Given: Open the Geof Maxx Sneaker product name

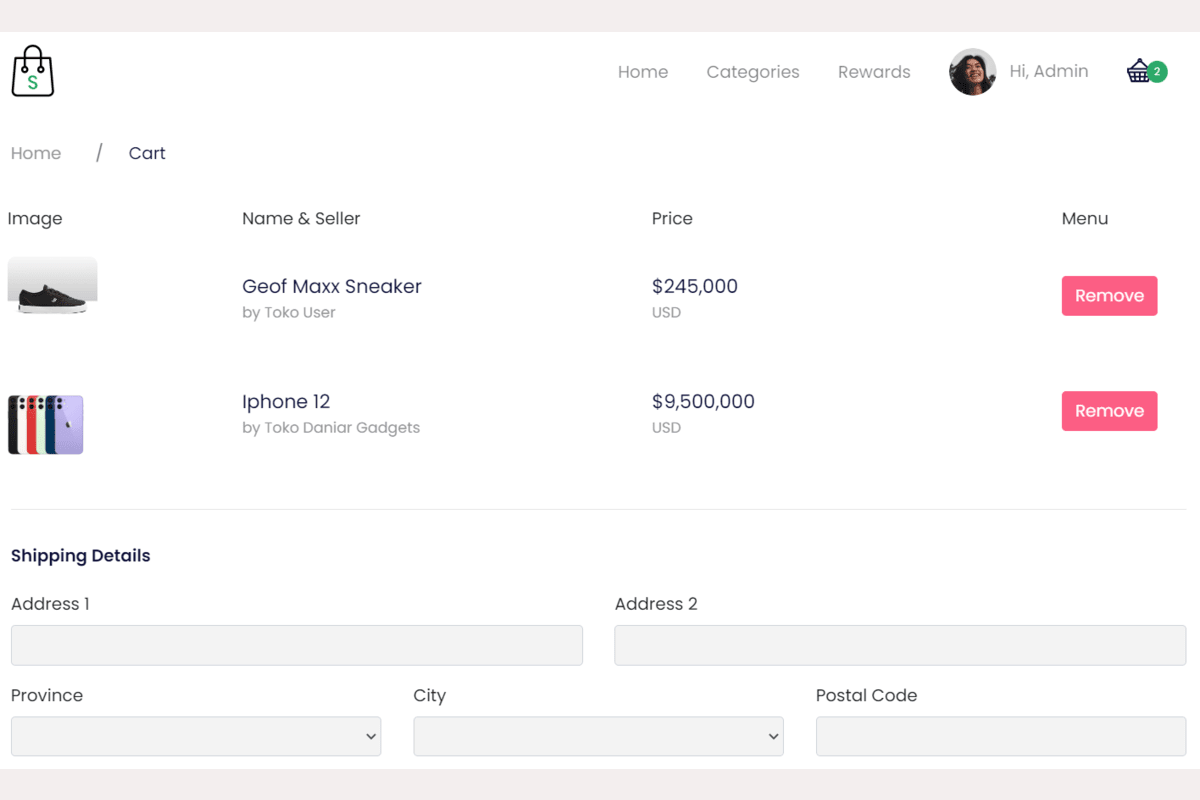Looking at the screenshot, I should point(331,286).
